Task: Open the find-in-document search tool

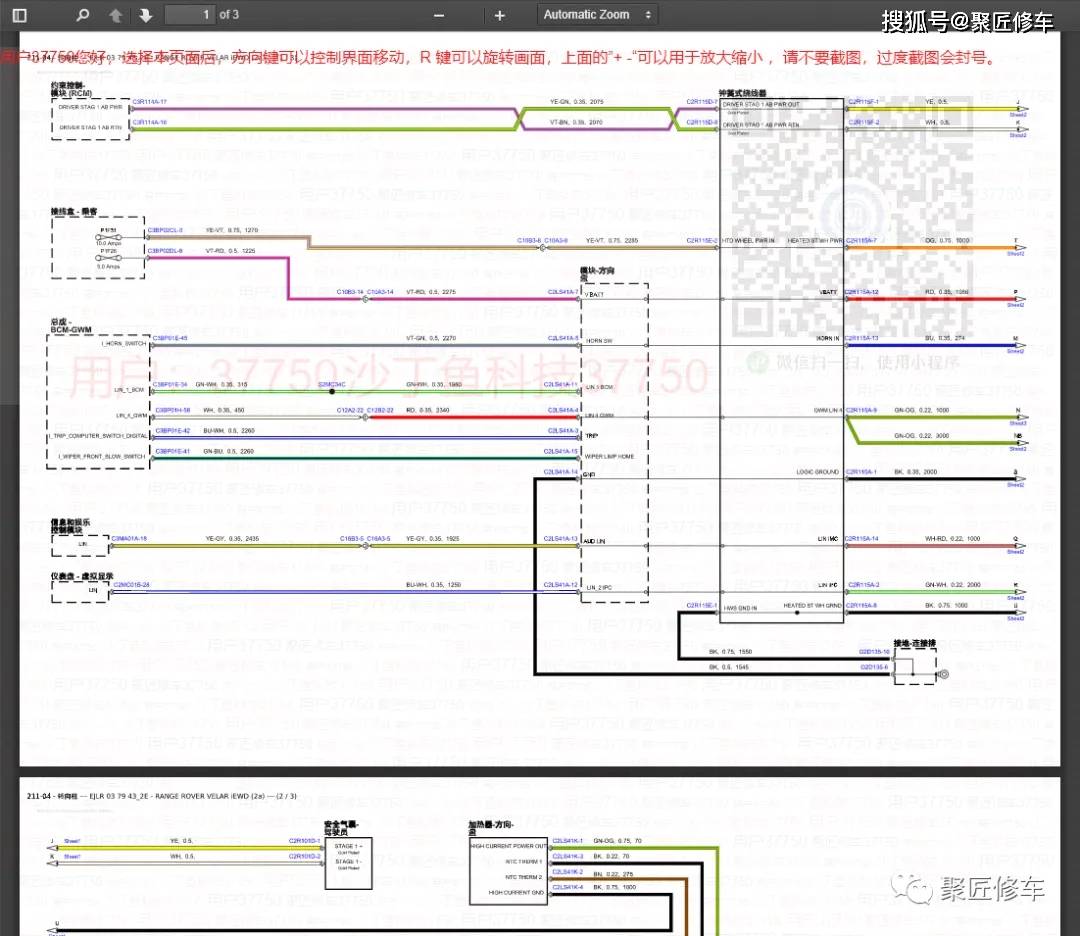Action: coord(83,15)
